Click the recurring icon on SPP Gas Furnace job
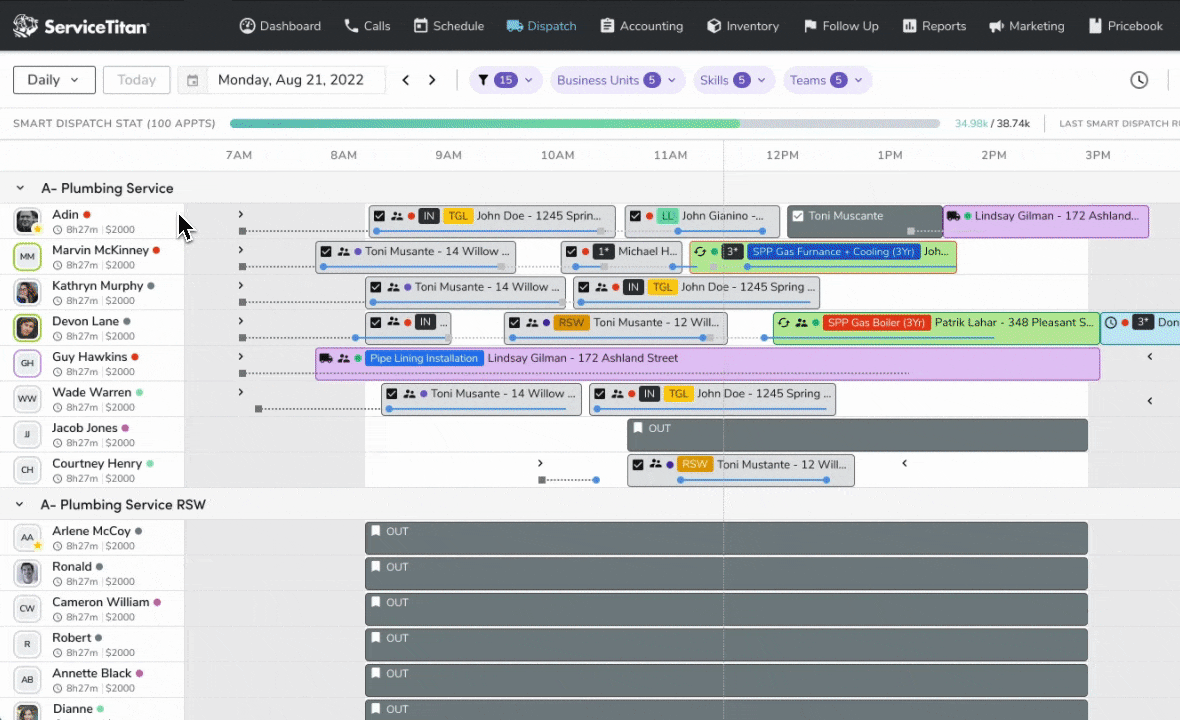Image resolution: width=1180 pixels, height=720 pixels. [701, 251]
